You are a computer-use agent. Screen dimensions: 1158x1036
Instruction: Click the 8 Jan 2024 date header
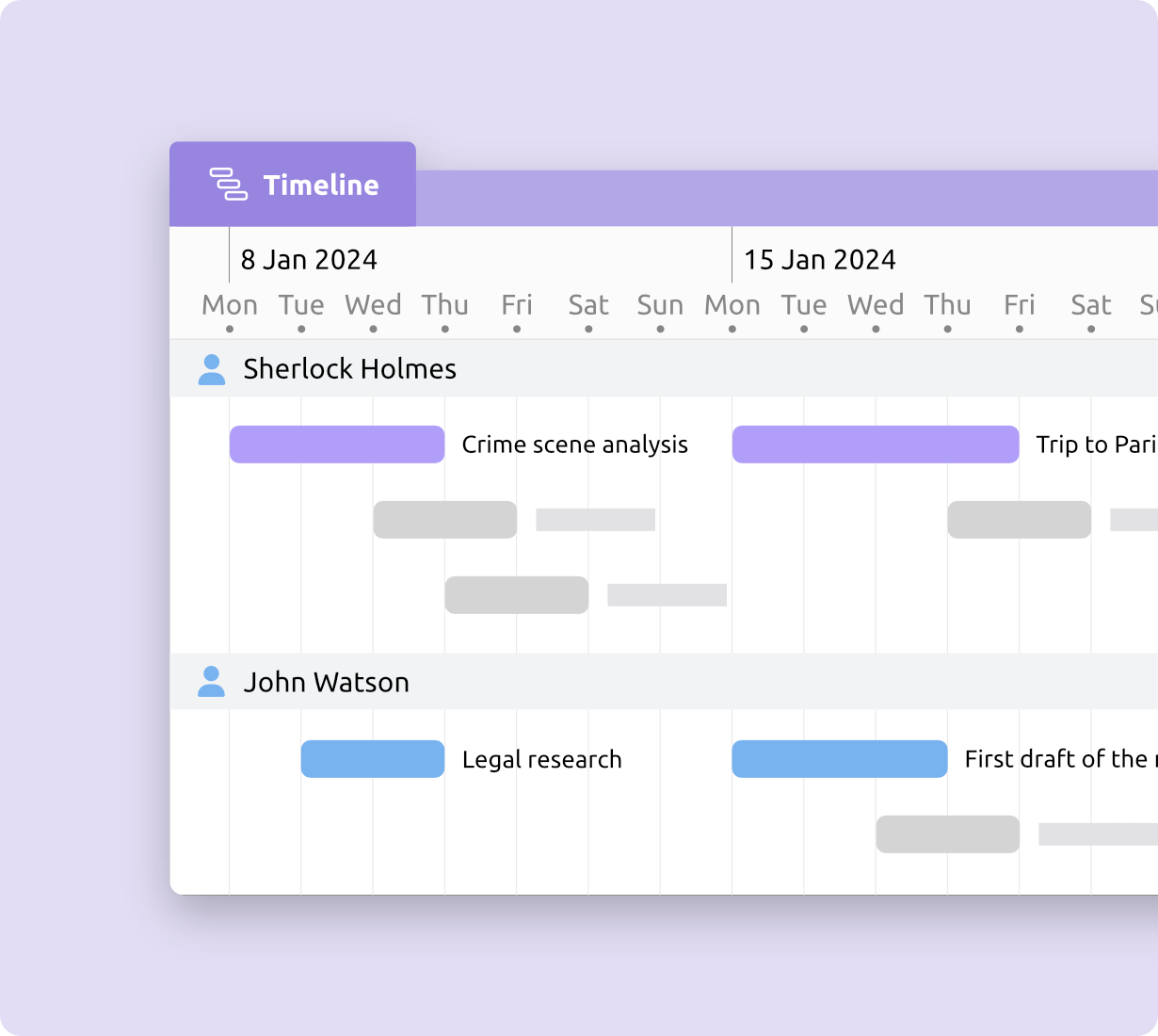tap(308, 259)
